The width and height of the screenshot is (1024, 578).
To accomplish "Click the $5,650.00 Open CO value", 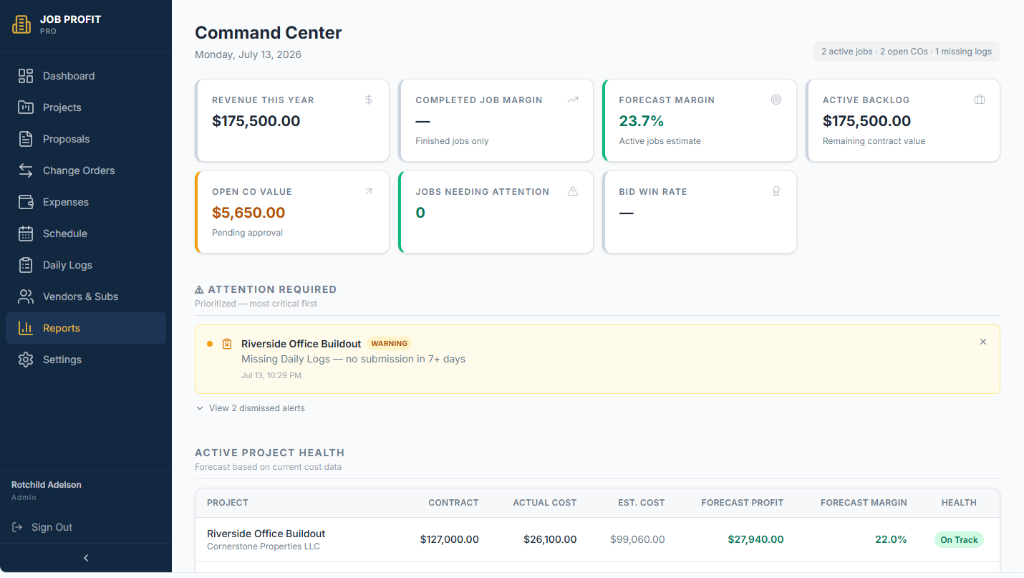I will coord(248,213).
